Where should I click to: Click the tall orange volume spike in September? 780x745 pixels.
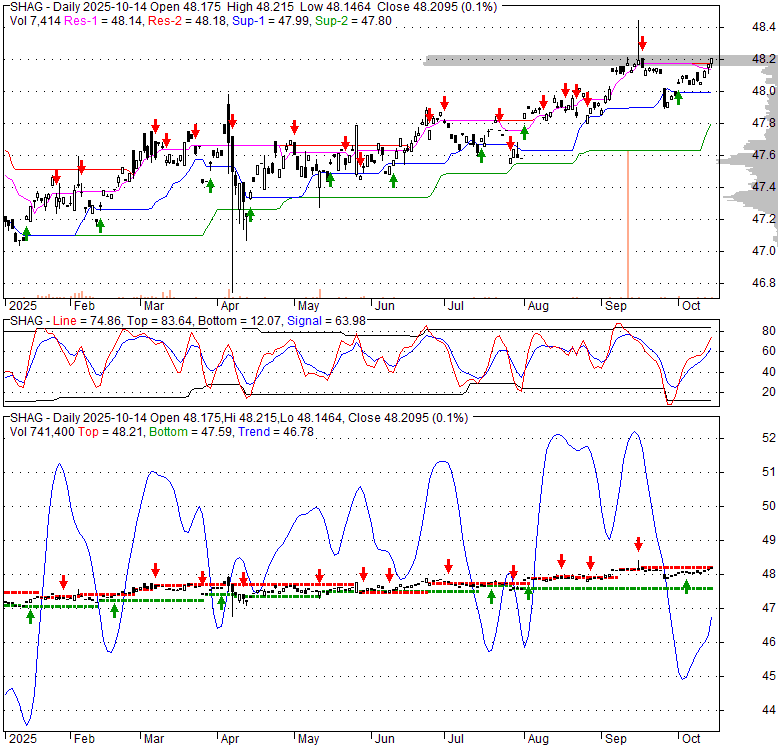pyautogui.click(x=627, y=220)
